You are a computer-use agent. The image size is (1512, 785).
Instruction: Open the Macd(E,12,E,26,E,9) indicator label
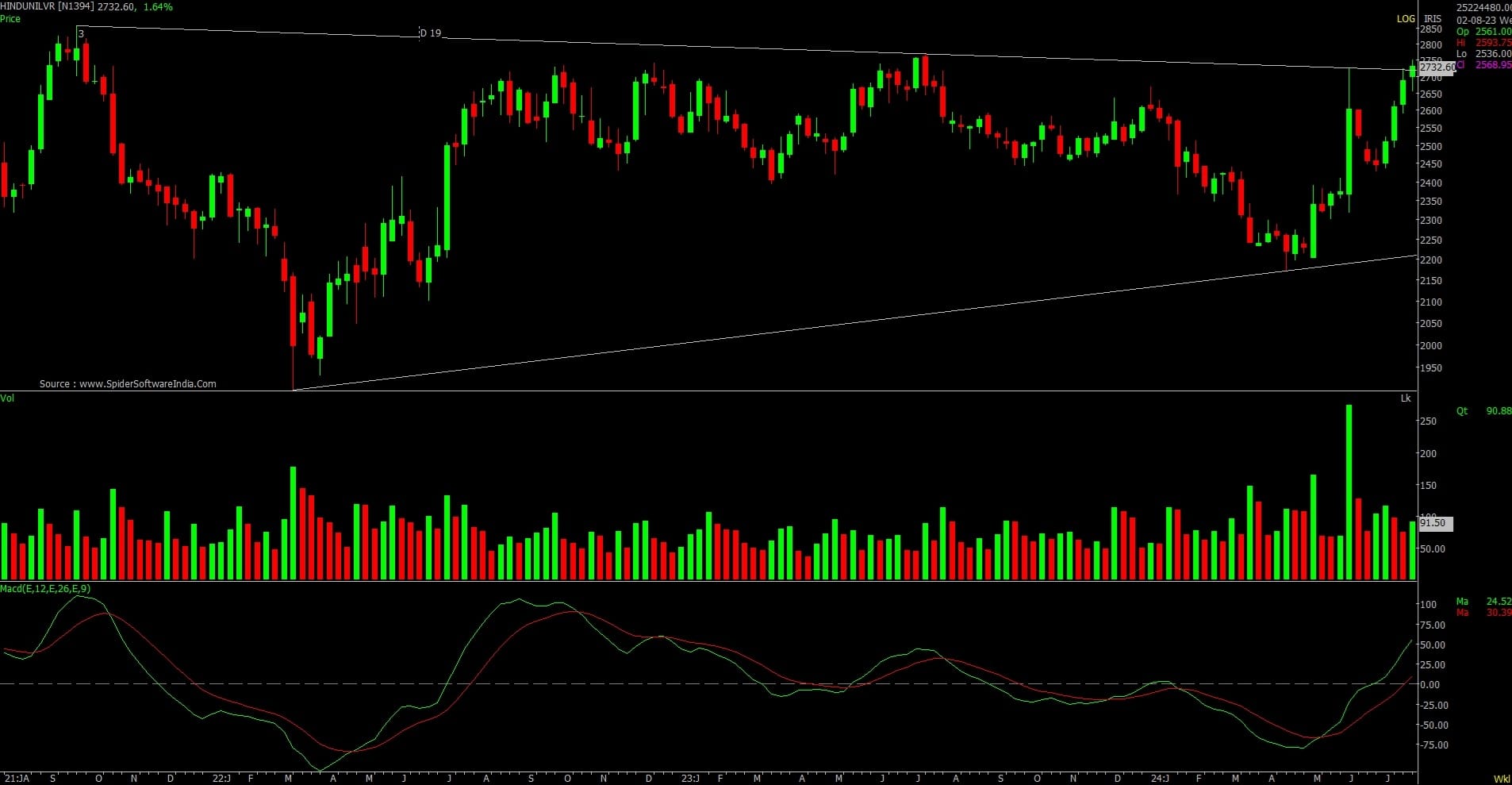(45, 588)
